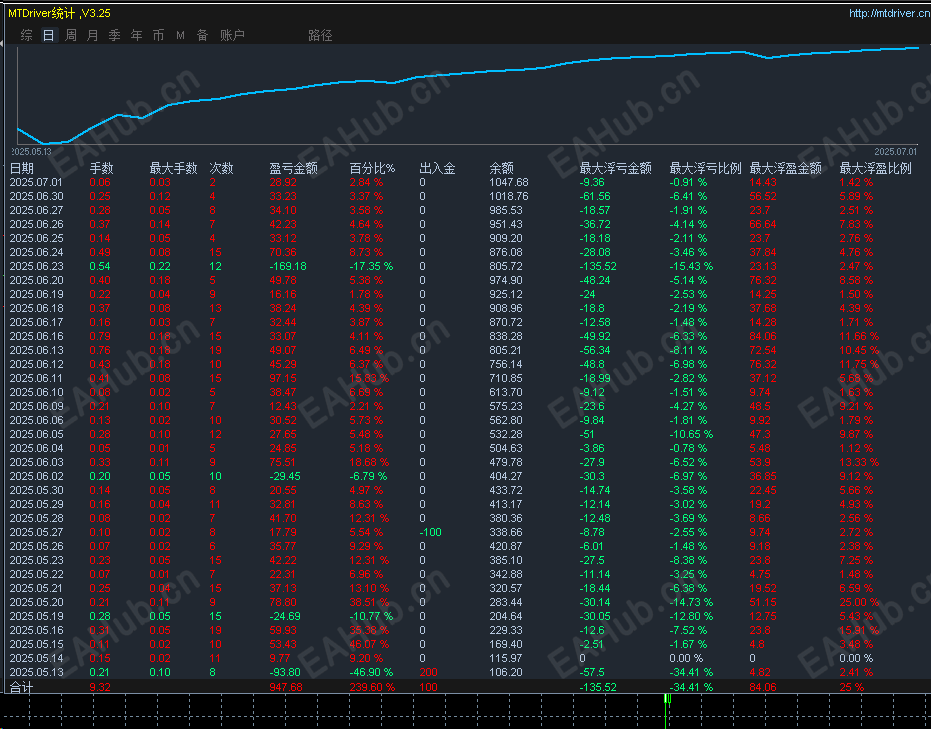
Task: Click the 出入金 column header
Action: (x=437, y=169)
